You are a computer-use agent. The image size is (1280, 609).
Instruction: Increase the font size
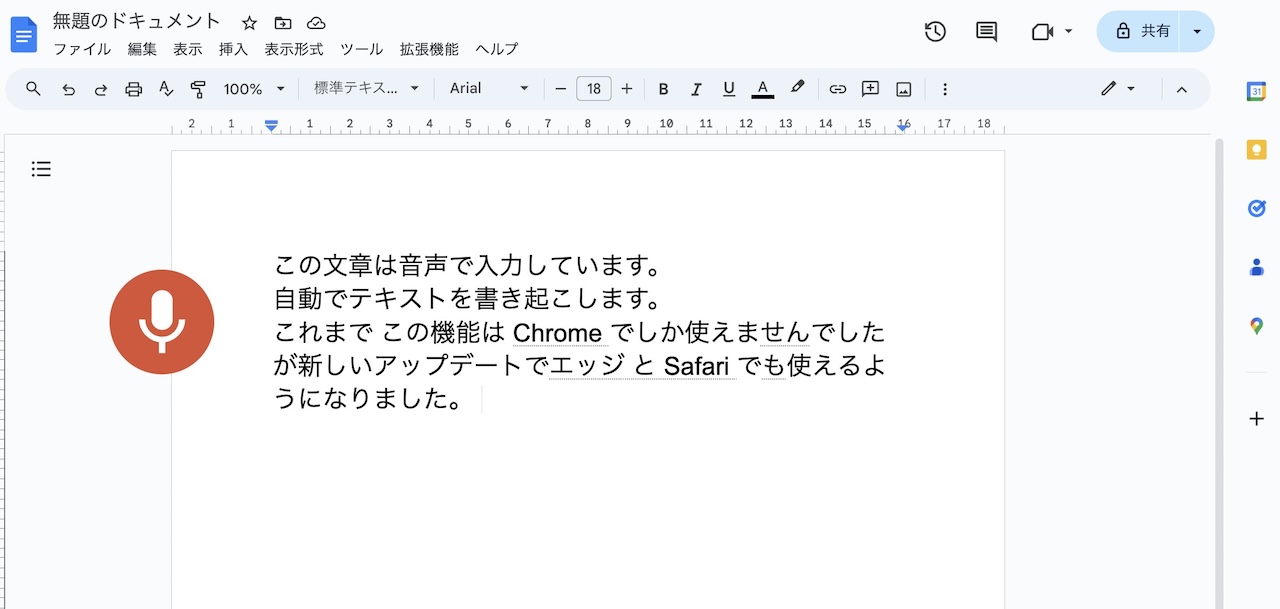(627, 89)
